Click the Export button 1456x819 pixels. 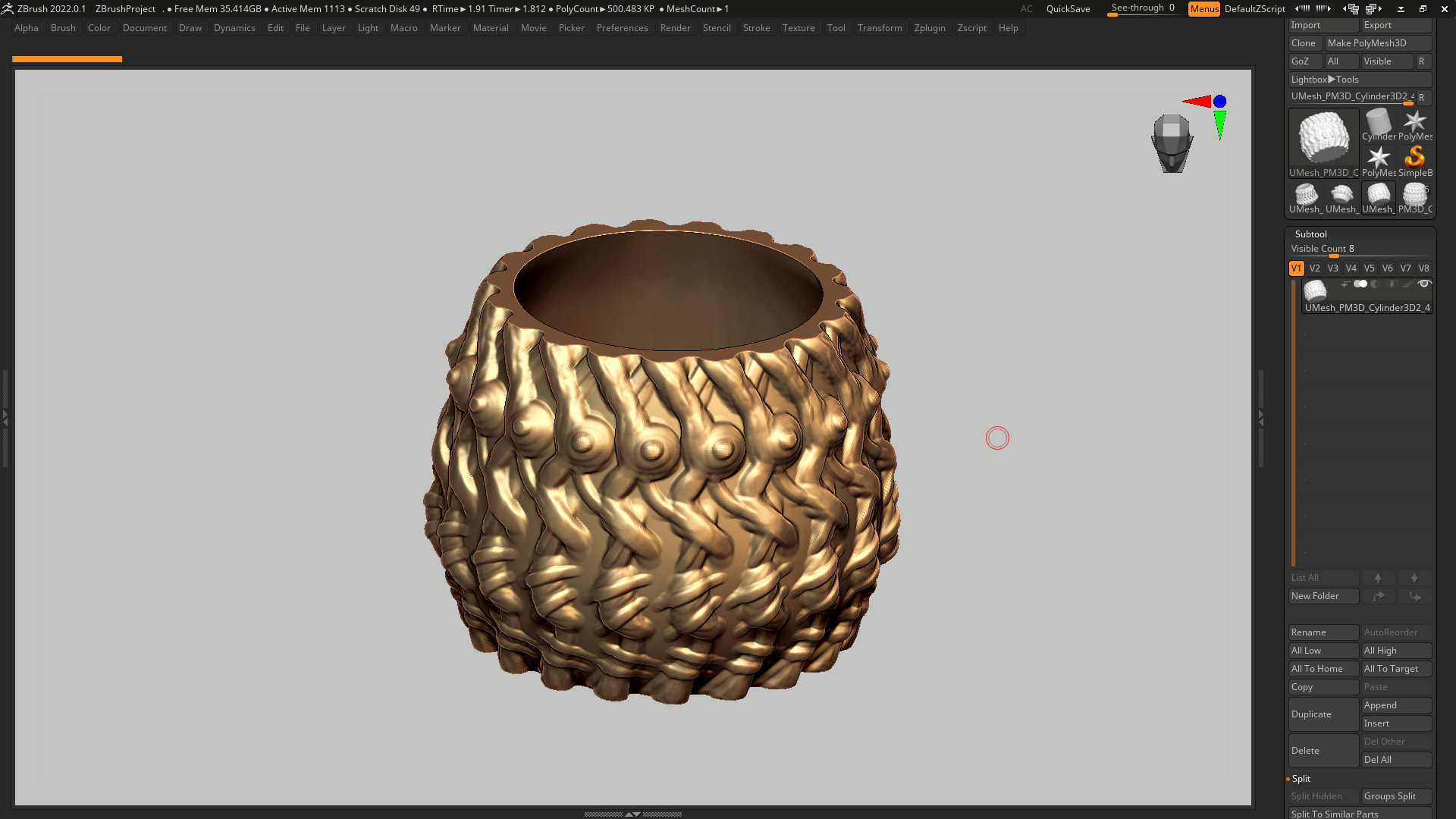(1396, 25)
